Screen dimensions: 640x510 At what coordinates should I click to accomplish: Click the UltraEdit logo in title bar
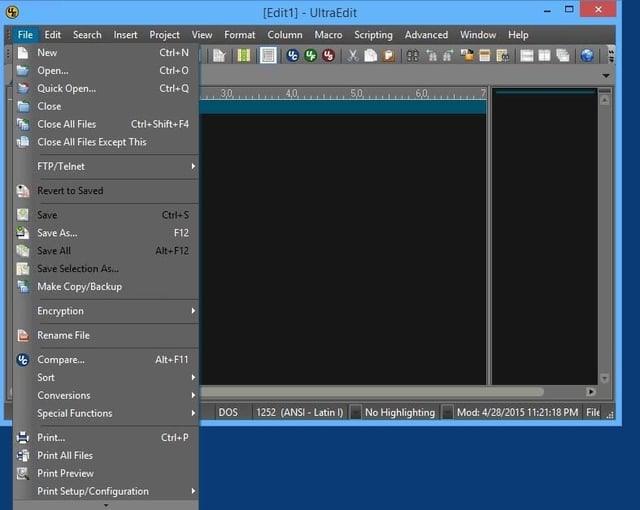click(x=12, y=12)
